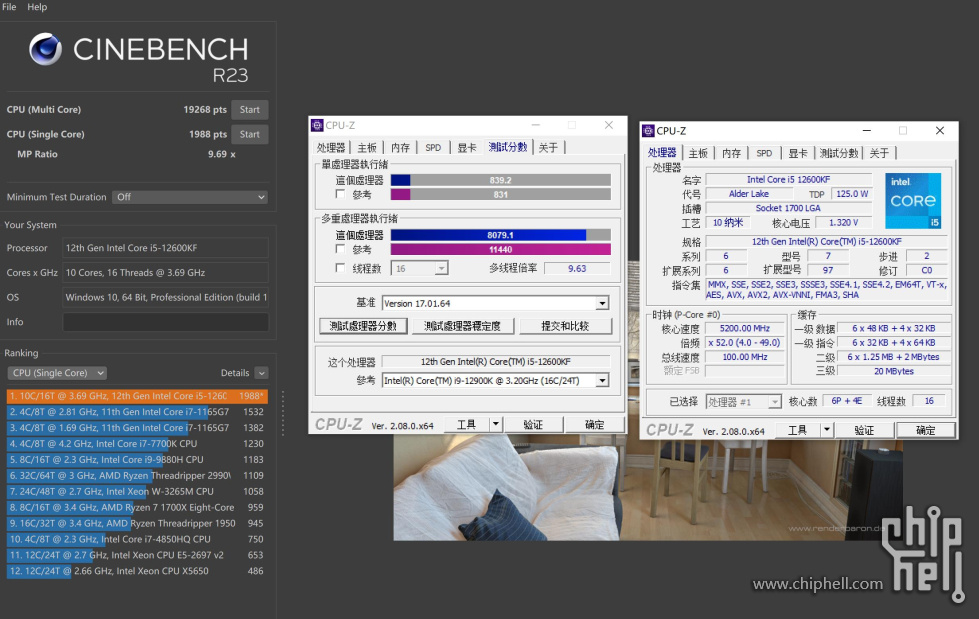Click the single-thread 839.2 score bar
979x619 pixels.
tap(501, 180)
